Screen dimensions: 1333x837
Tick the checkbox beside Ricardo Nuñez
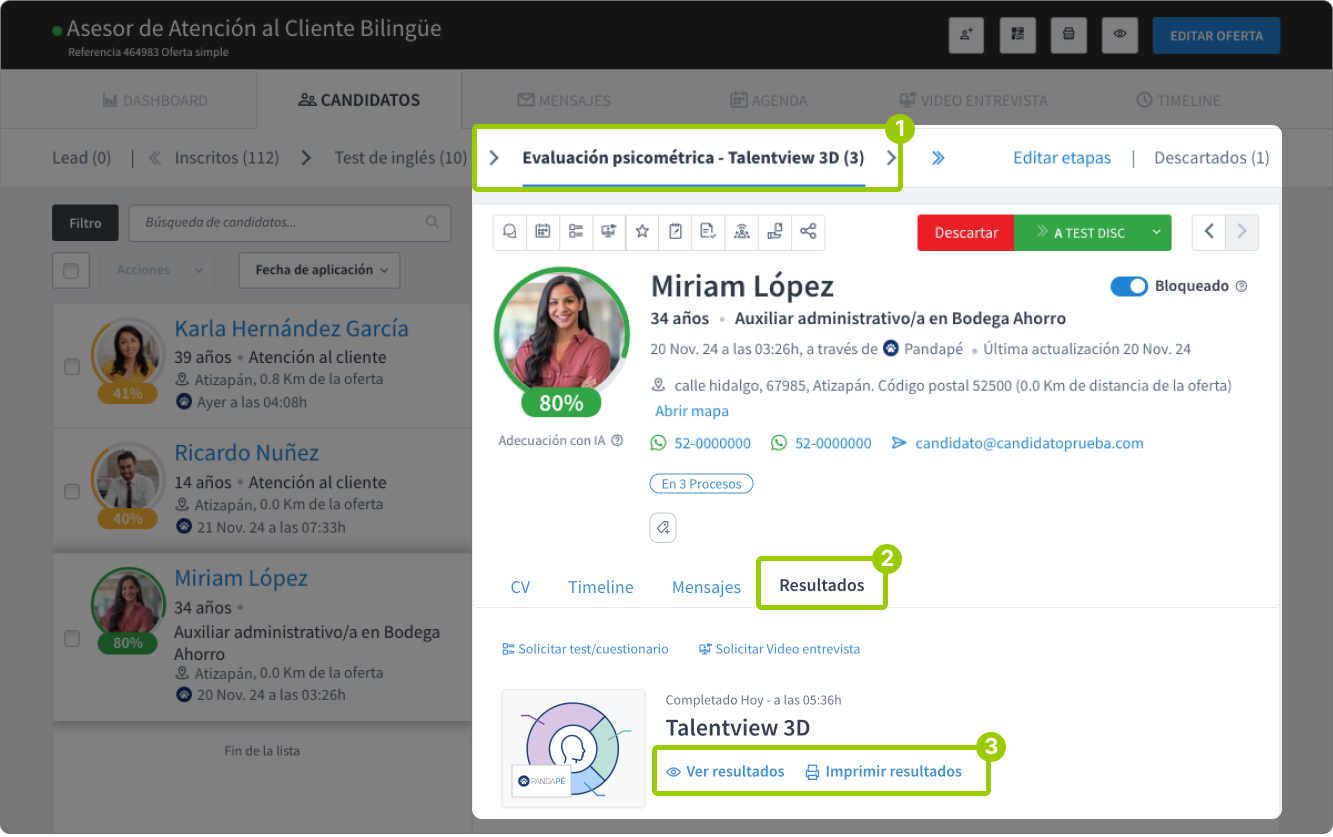pos(72,492)
